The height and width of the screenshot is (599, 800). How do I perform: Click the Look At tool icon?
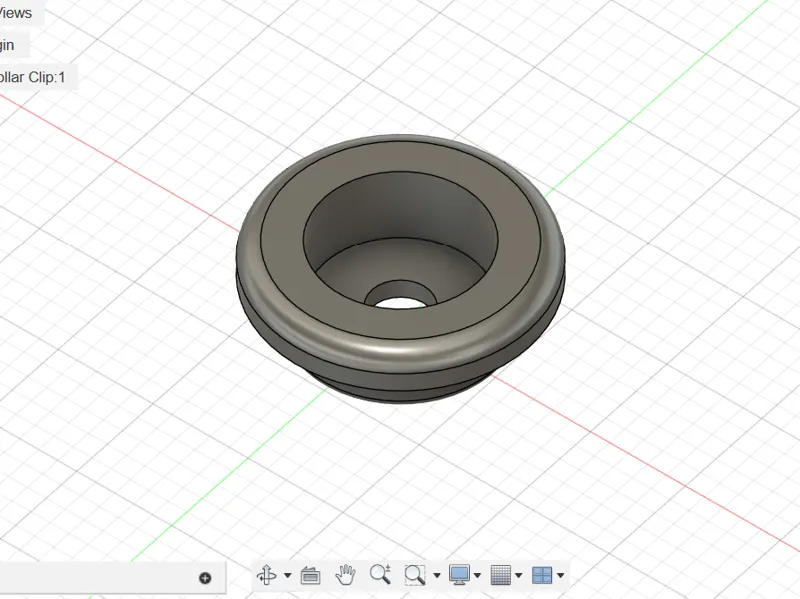point(310,575)
